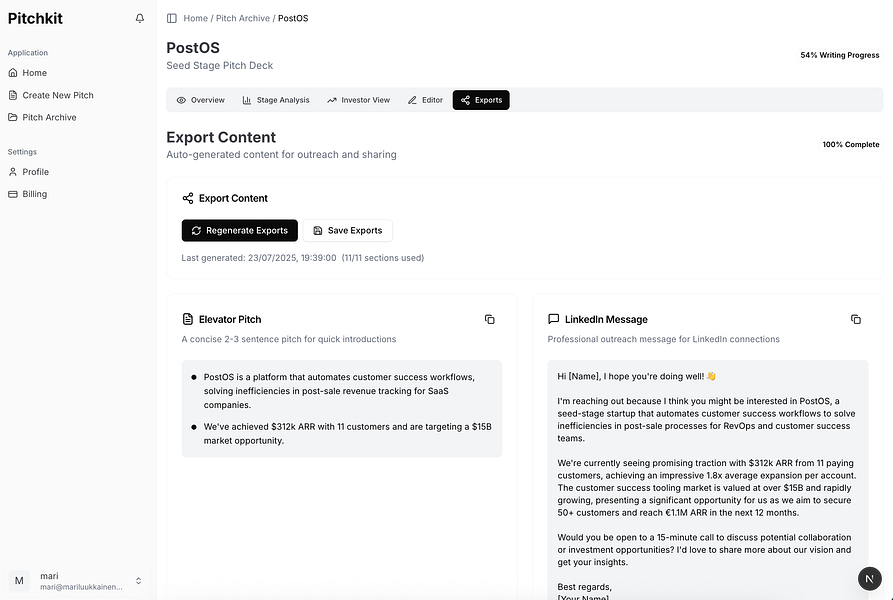
Task: Click the notification bell icon
Action: tap(139, 17)
